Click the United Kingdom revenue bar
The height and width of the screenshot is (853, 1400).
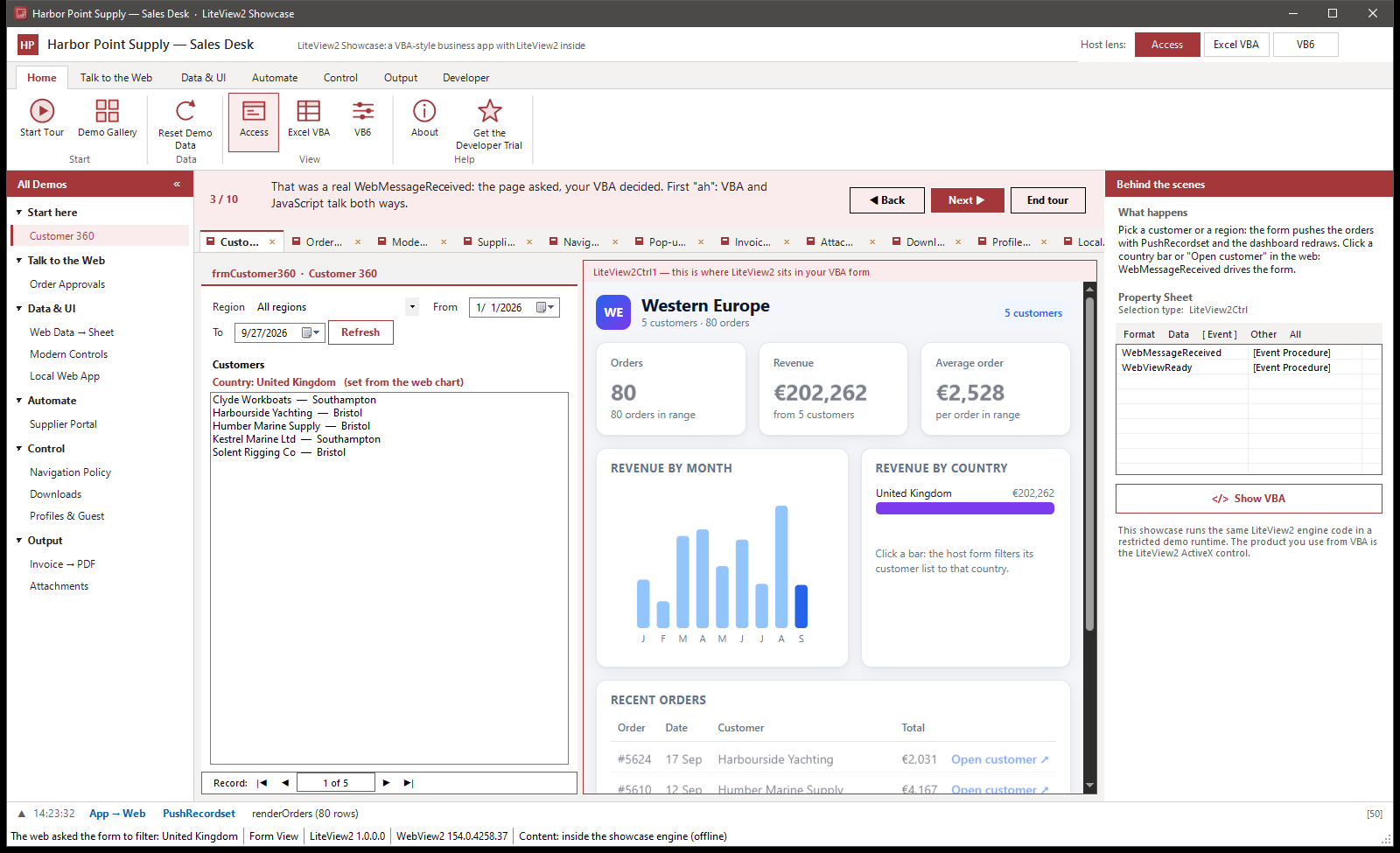[x=965, y=508]
